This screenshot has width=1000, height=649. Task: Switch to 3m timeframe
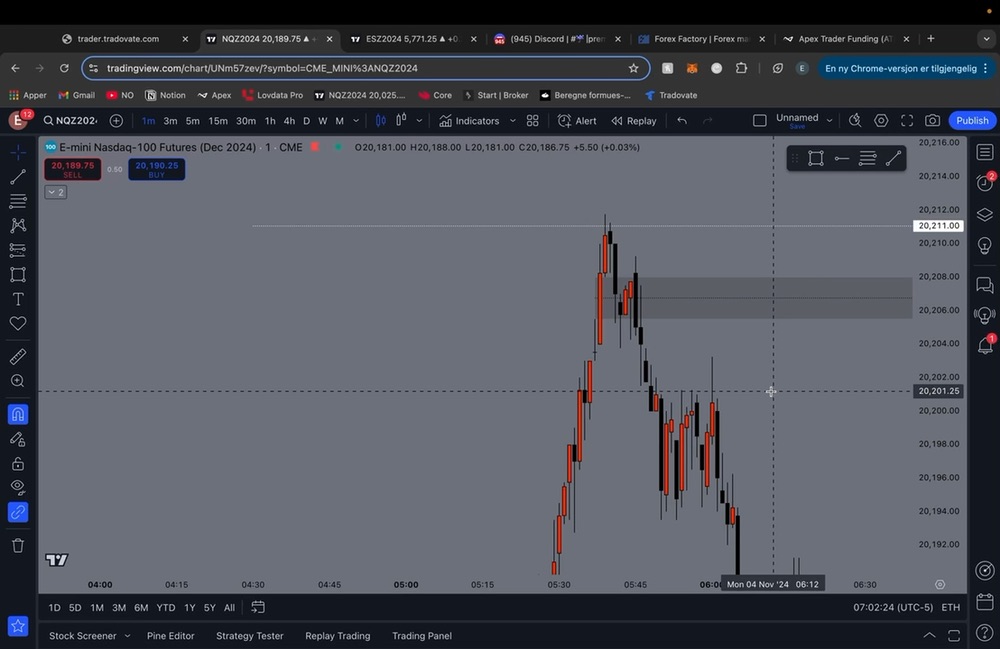(x=170, y=120)
